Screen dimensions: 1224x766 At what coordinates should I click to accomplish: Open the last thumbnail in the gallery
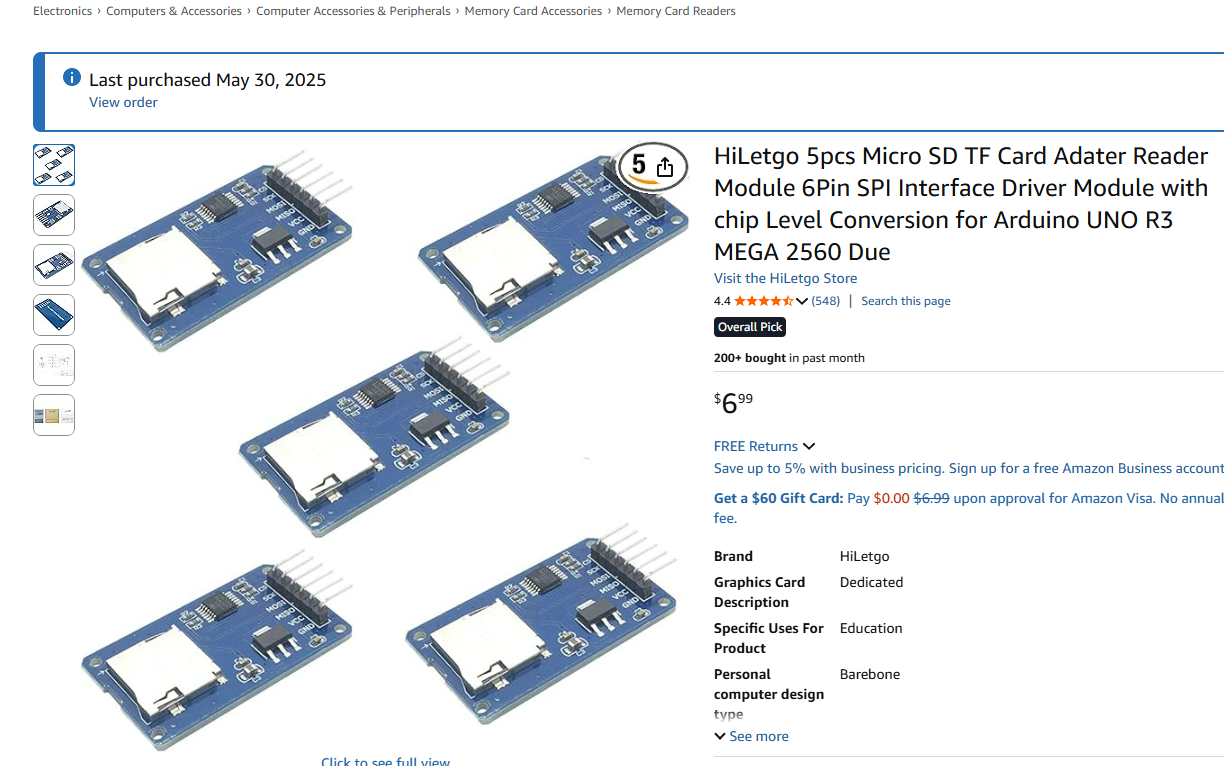pyautogui.click(x=54, y=415)
